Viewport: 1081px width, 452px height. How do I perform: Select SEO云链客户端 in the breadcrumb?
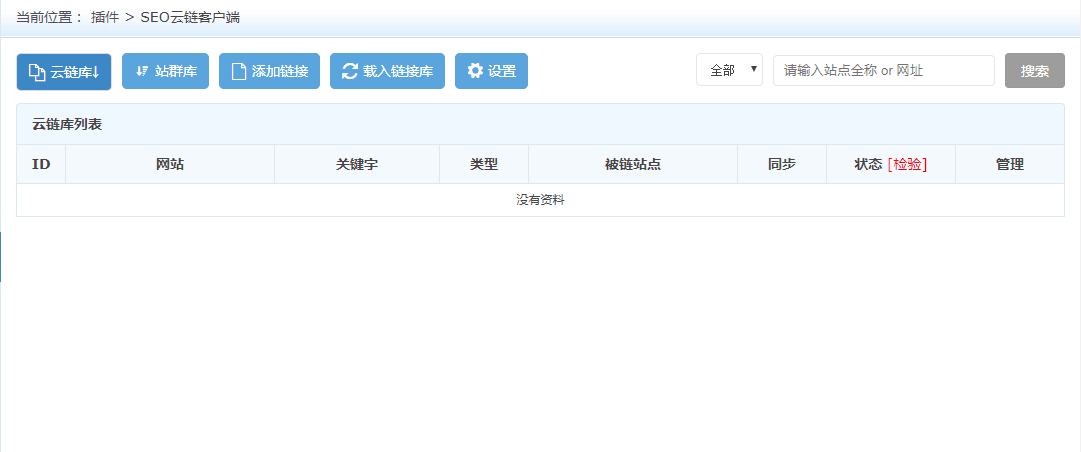190,17
